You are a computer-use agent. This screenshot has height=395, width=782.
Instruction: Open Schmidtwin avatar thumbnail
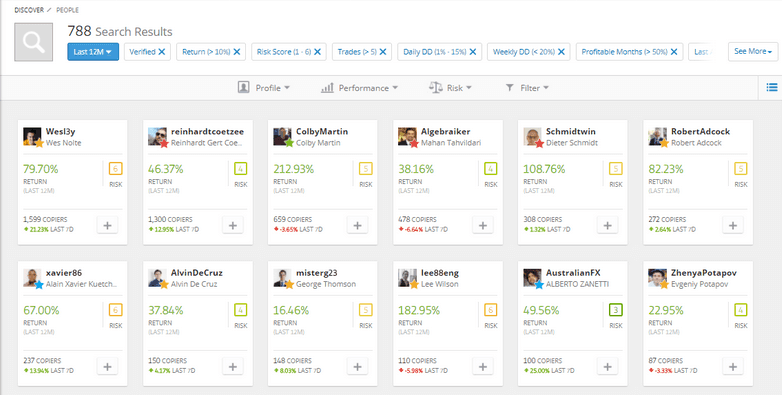(x=533, y=137)
